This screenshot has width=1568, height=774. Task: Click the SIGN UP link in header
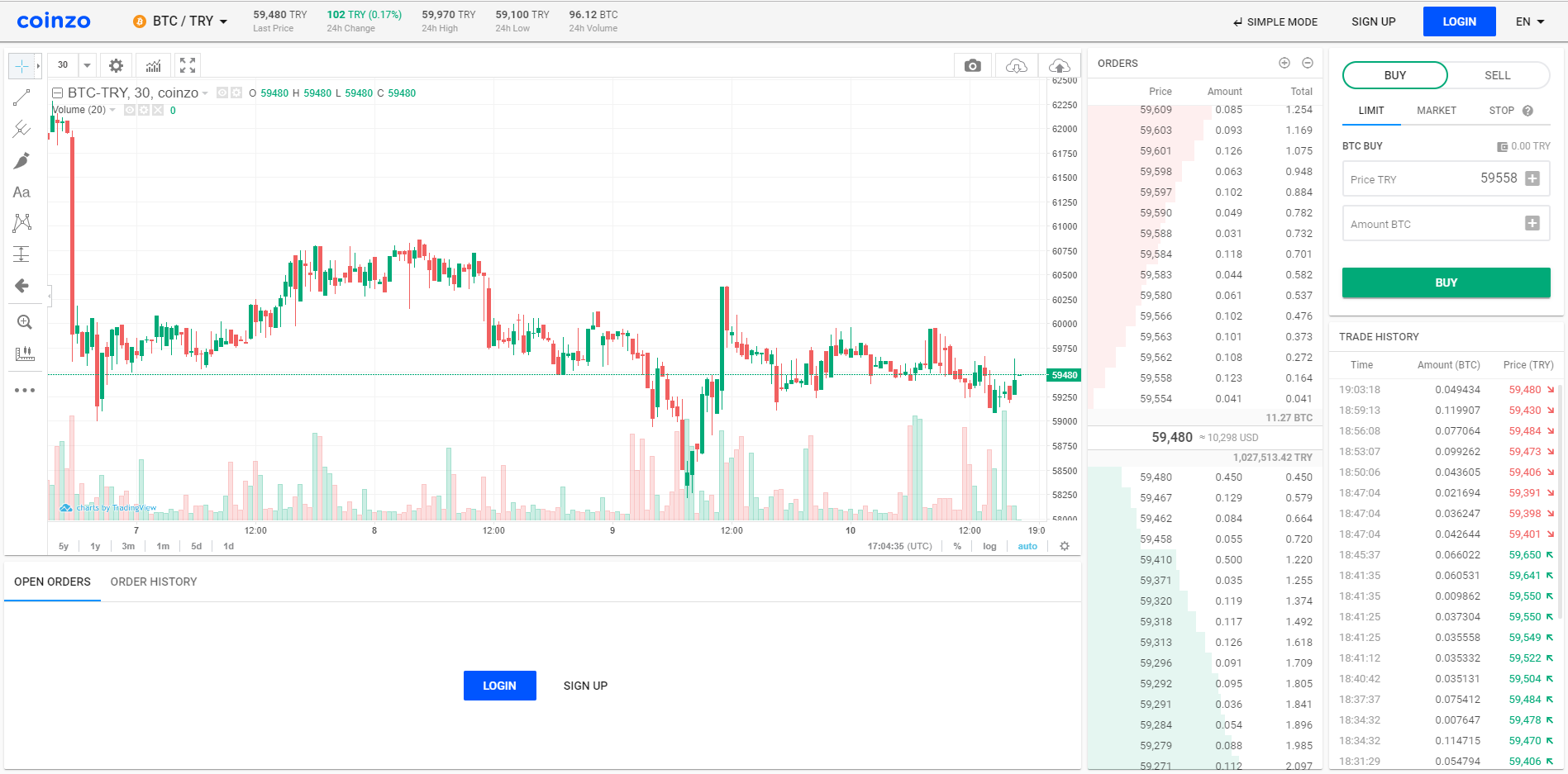tap(1373, 21)
